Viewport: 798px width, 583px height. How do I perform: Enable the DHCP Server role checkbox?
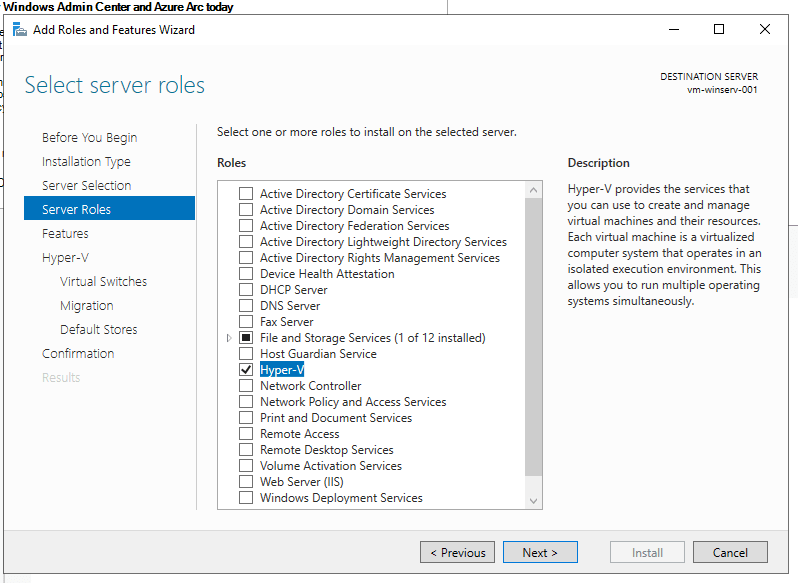(246, 290)
